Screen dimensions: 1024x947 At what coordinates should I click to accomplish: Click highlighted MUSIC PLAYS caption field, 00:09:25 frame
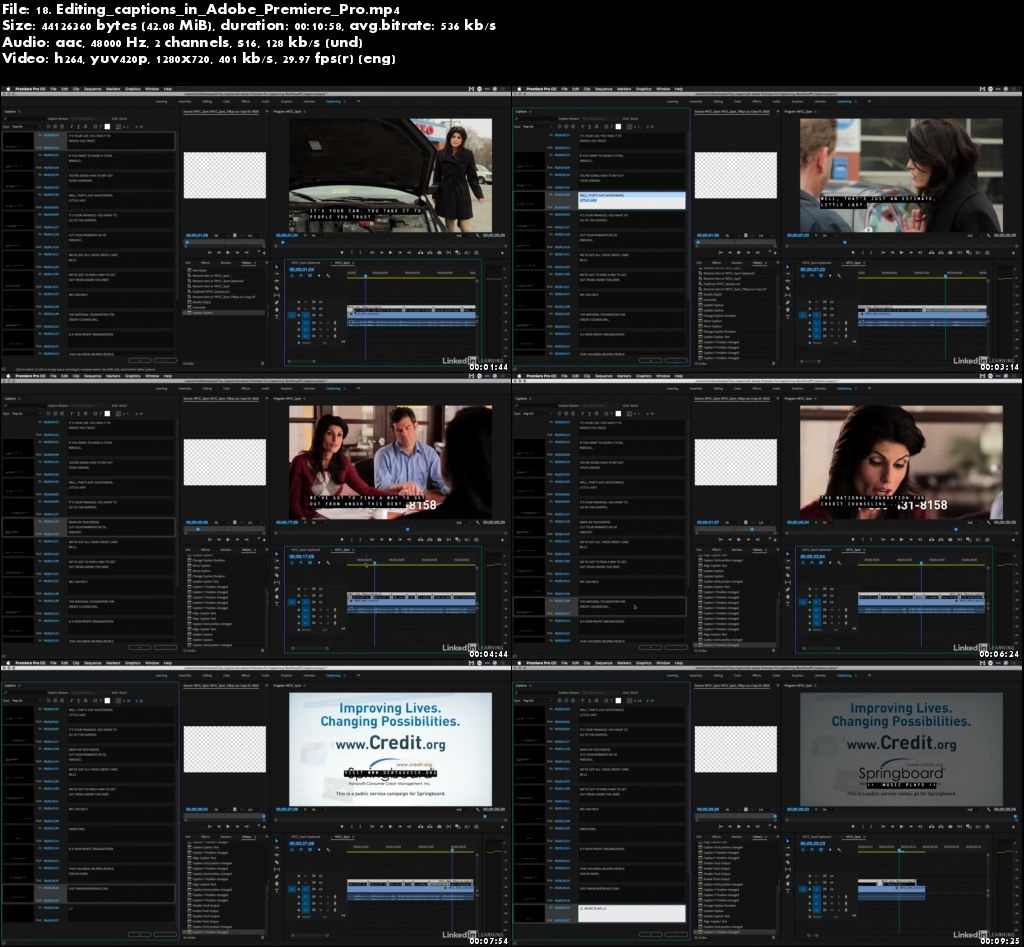(x=632, y=913)
